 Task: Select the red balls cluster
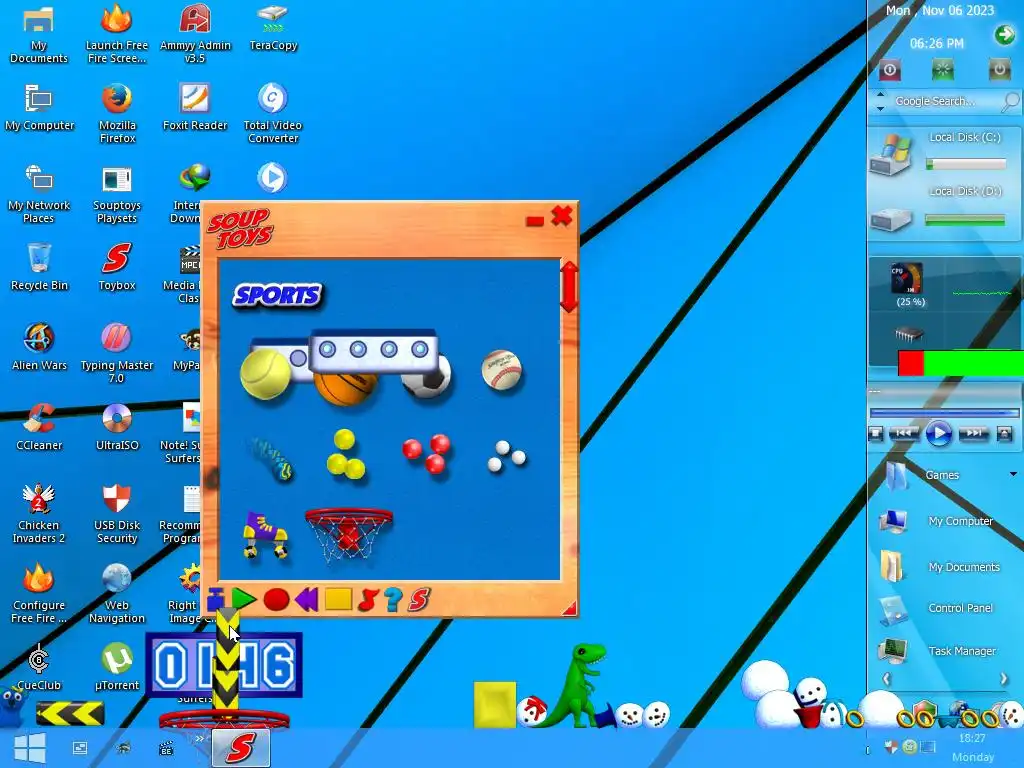[426, 453]
